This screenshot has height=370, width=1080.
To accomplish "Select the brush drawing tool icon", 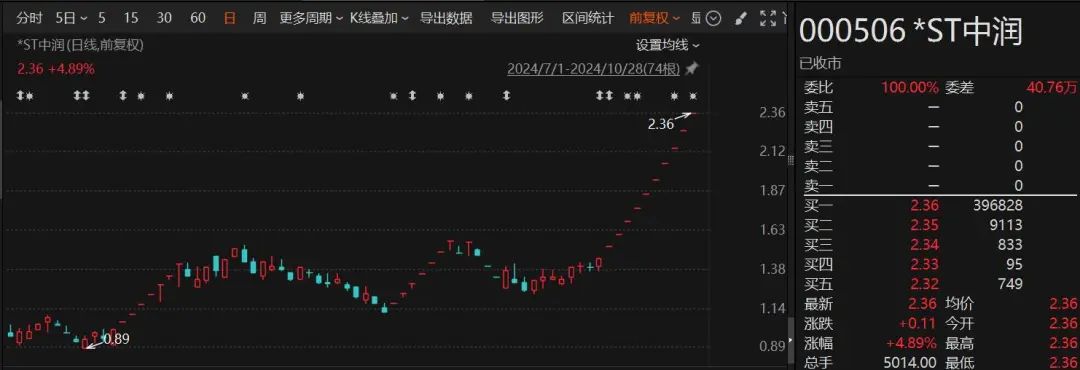I will click(x=741, y=19).
